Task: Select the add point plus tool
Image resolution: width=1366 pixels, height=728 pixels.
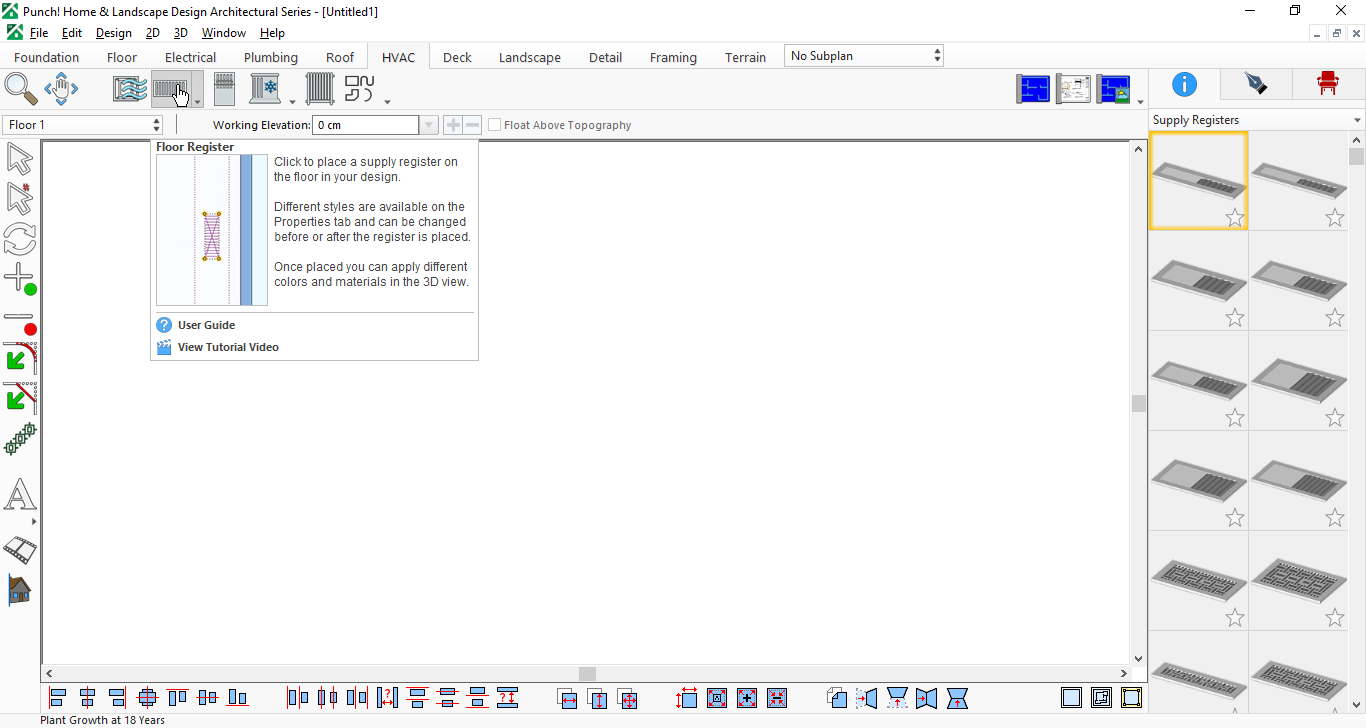Action: click(20, 279)
